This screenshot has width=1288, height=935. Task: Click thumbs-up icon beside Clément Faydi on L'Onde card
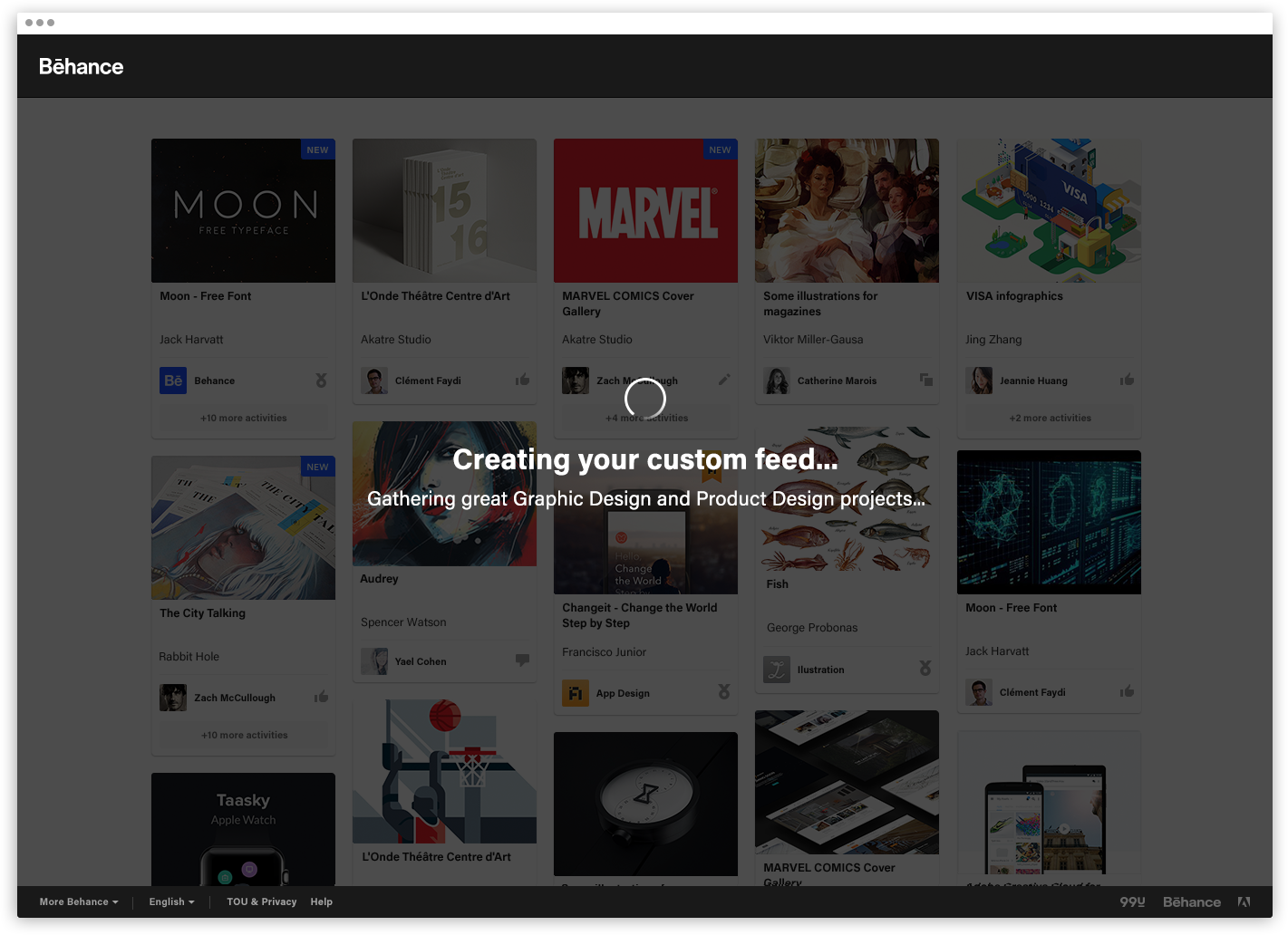click(522, 380)
